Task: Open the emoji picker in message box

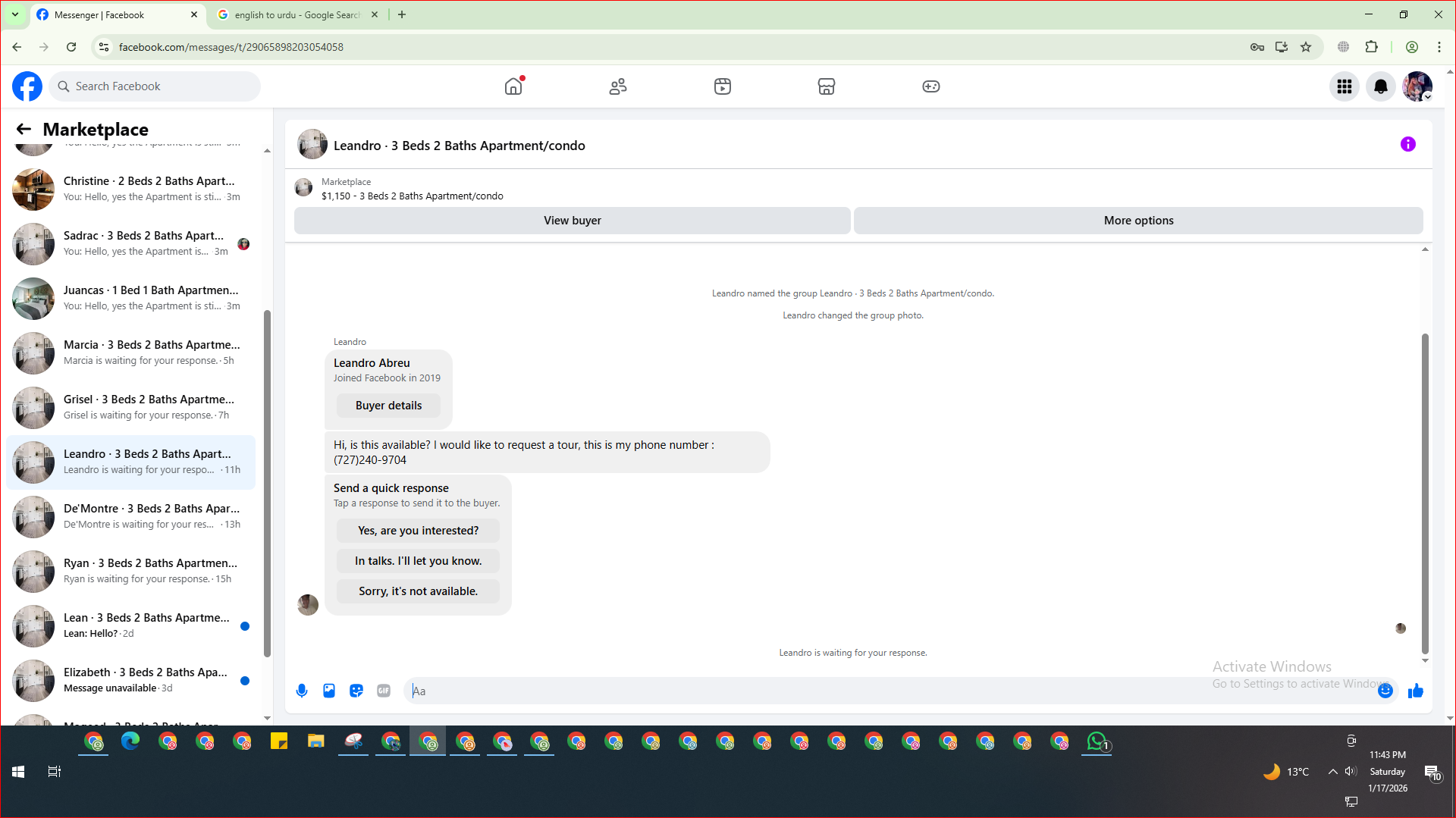Action: point(1385,691)
